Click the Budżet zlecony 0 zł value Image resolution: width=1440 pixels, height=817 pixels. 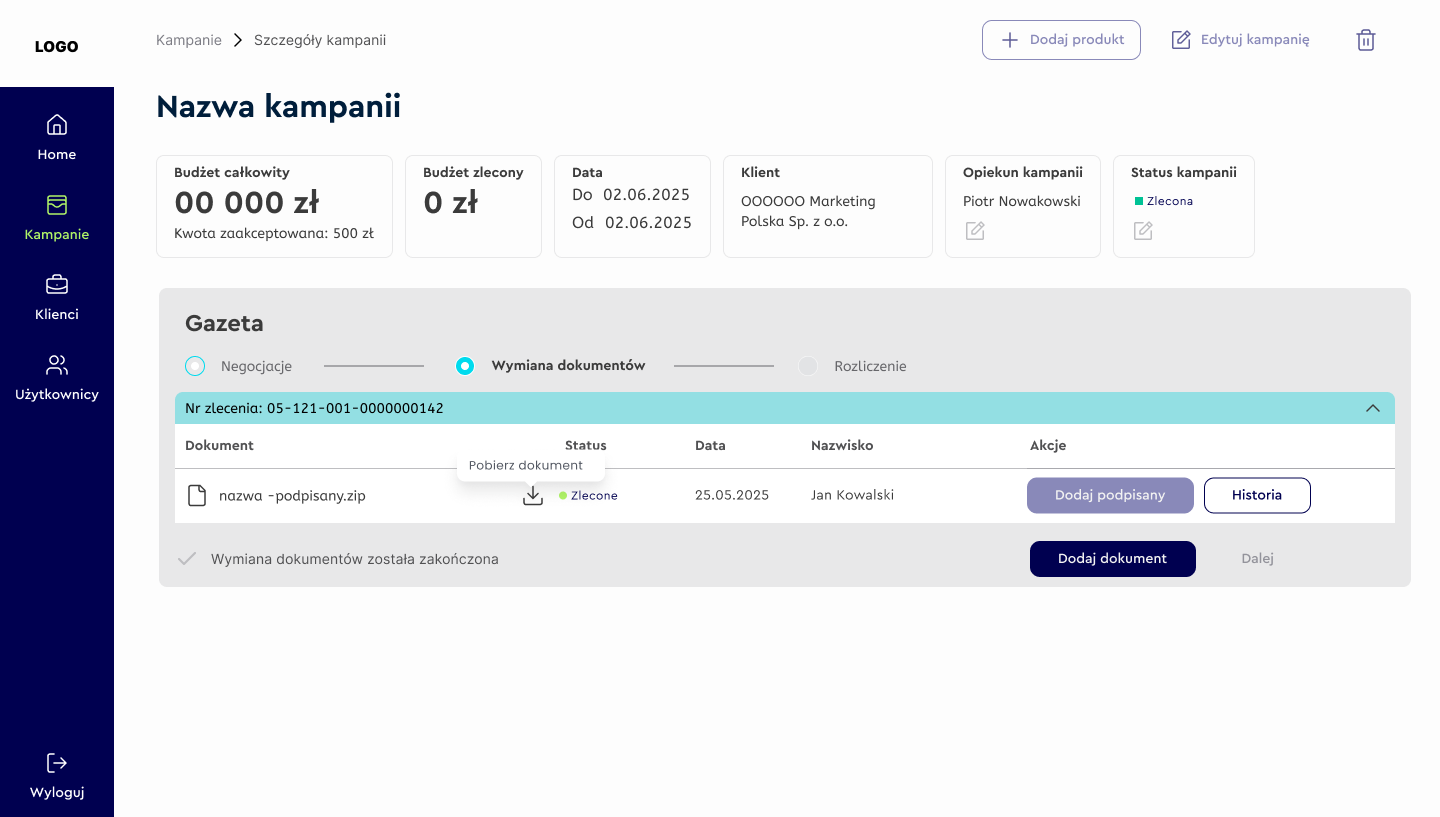tap(451, 203)
